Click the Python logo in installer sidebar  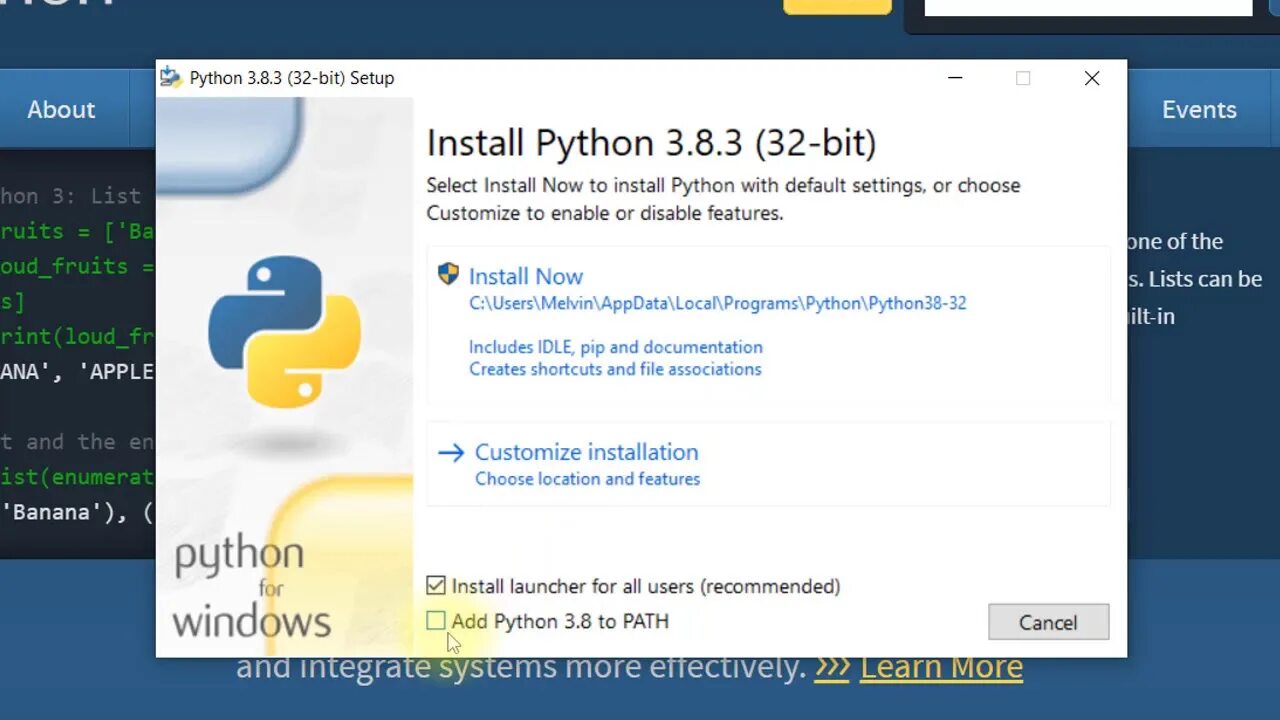click(285, 332)
